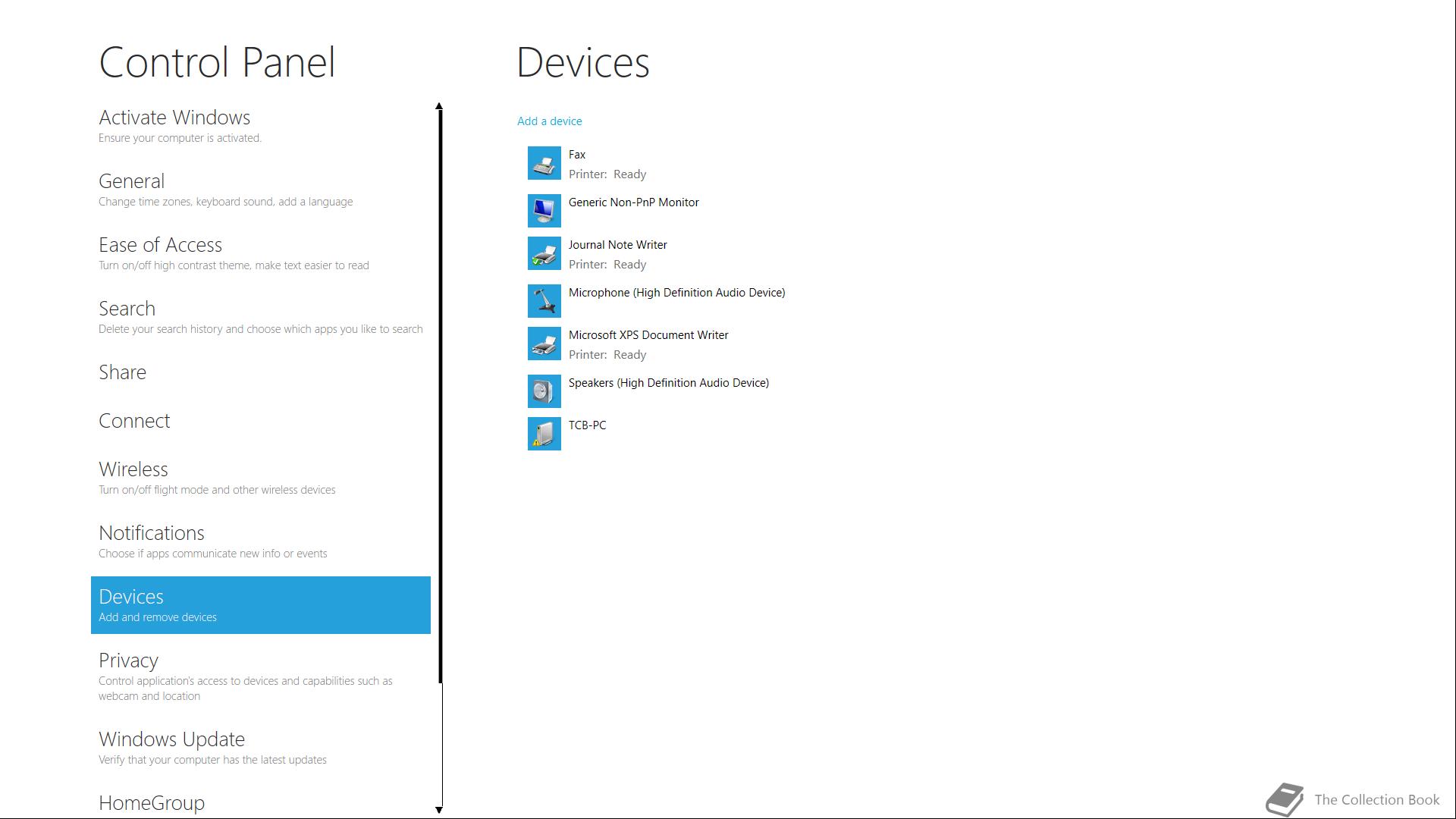Click the category list scrollbar thumb
Image resolution: width=1456 pixels, height=819 pixels.
439,397
